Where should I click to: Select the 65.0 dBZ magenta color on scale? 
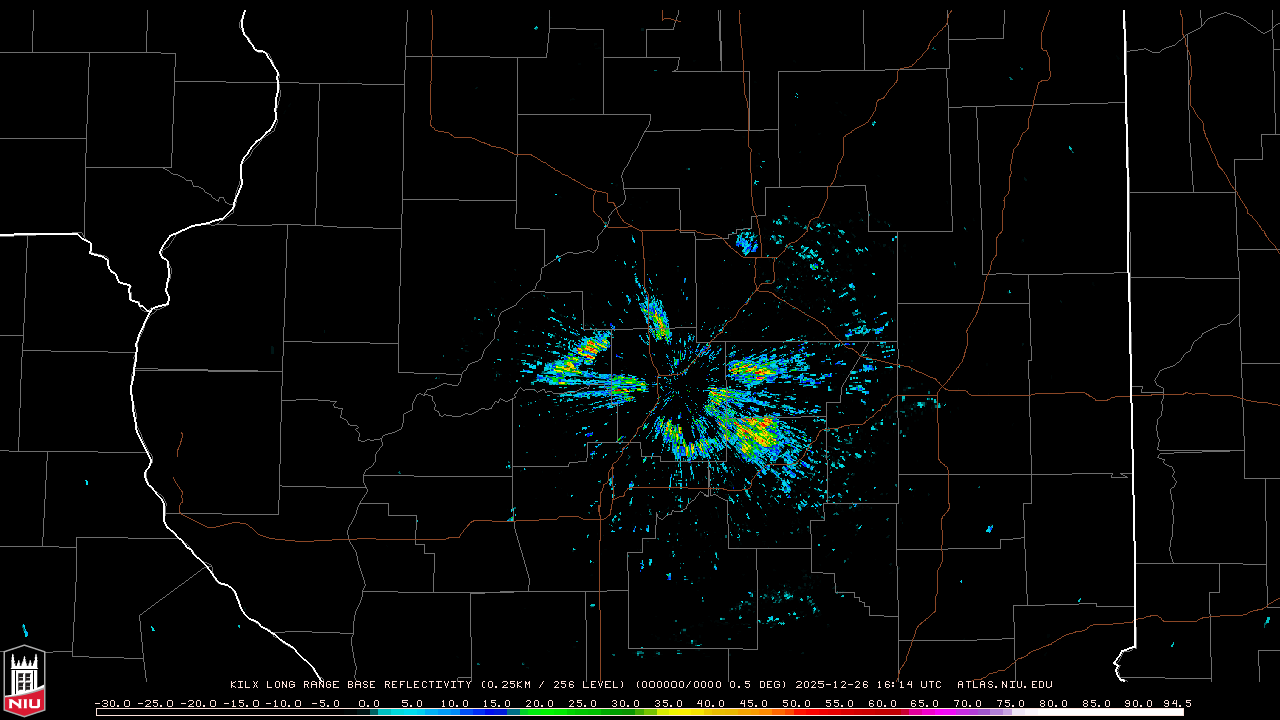point(925,712)
